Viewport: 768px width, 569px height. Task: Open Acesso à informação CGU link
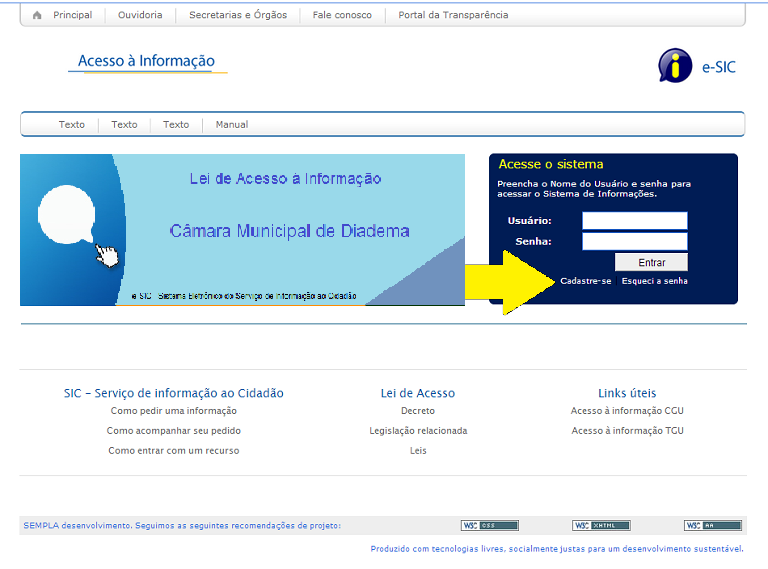click(627, 411)
